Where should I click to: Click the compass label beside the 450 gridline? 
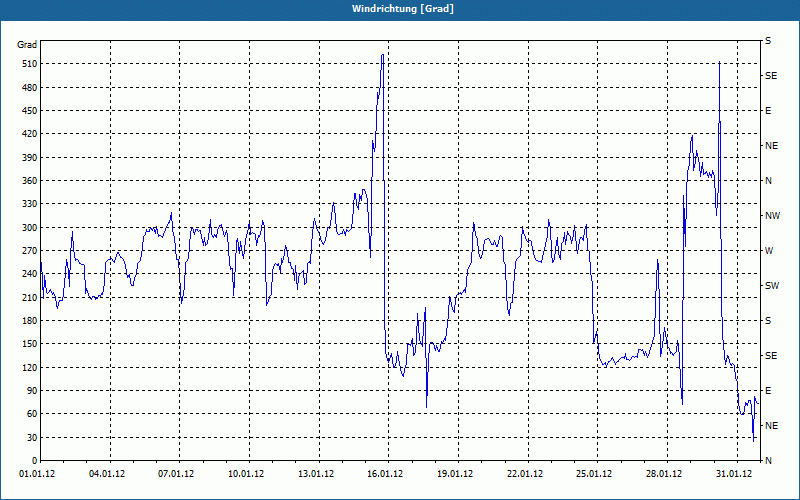click(x=768, y=111)
